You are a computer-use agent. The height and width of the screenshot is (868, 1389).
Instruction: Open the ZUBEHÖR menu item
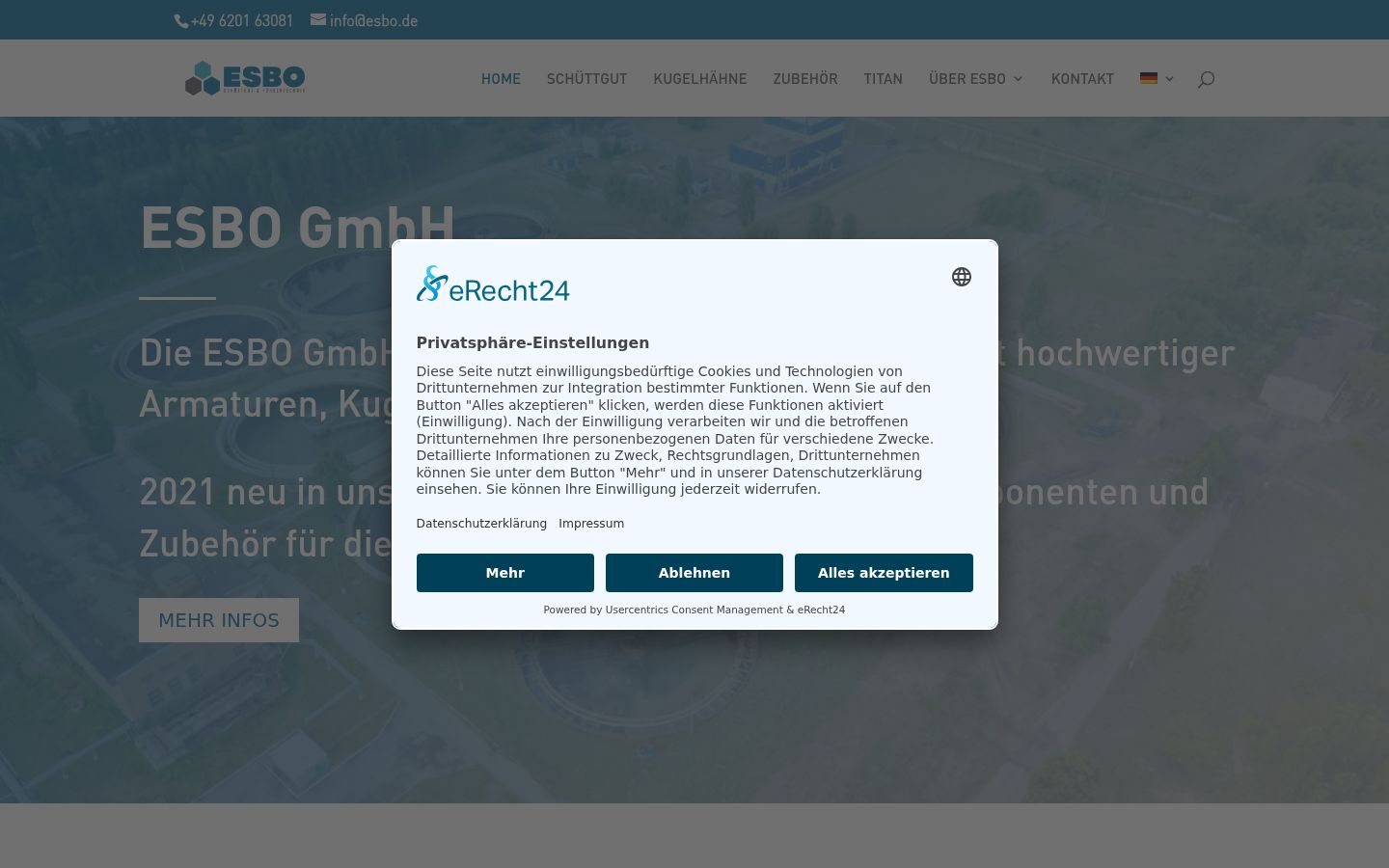(x=804, y=78)
